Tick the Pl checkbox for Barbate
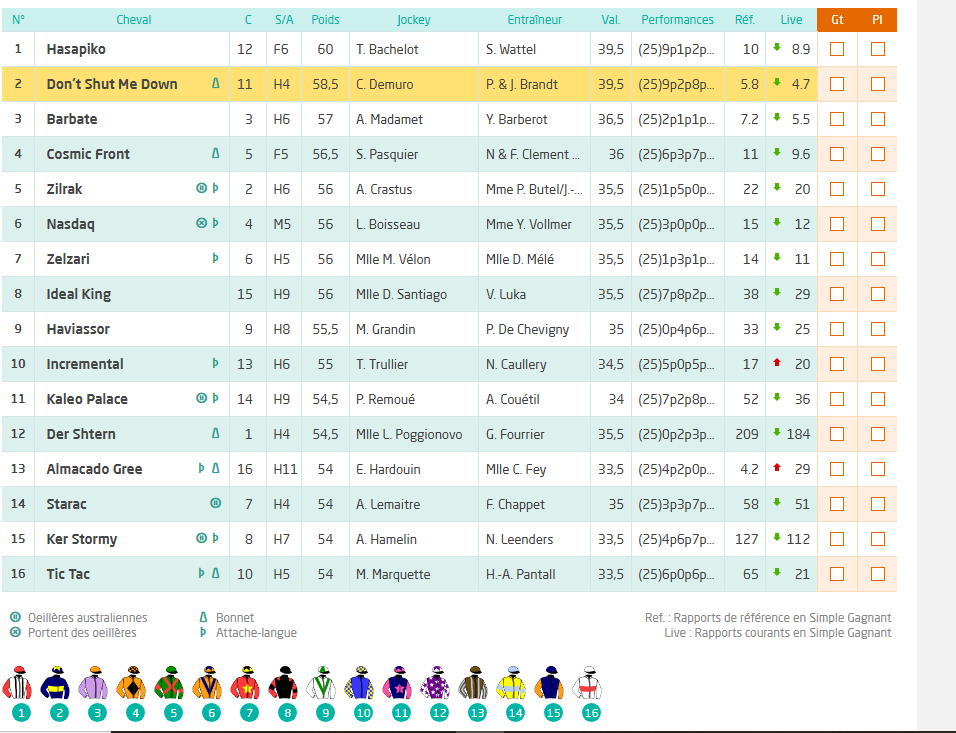The height and width of the screenshot is (733, 956). coord(877,119)
